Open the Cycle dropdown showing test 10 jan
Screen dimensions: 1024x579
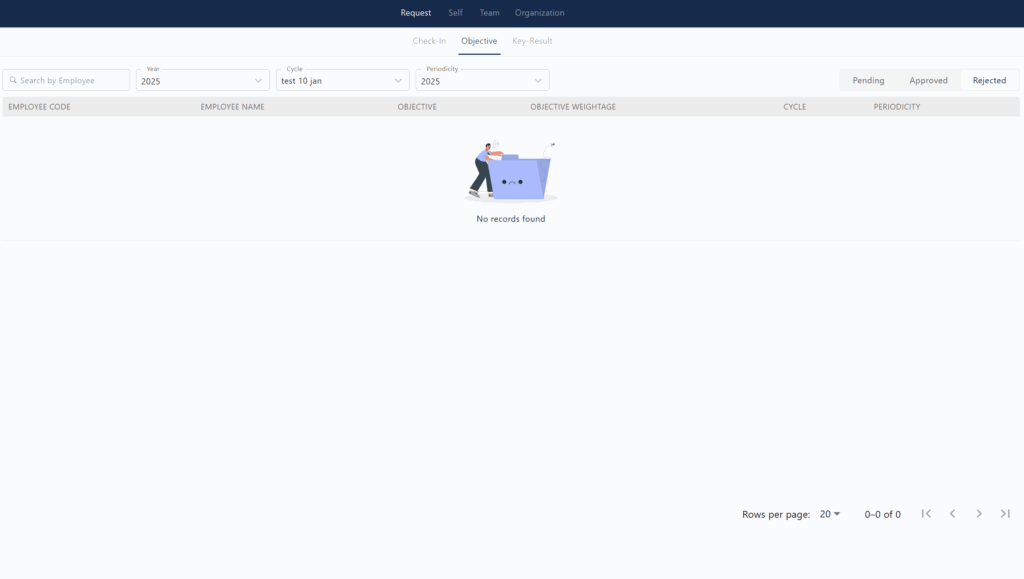(342, 80)
